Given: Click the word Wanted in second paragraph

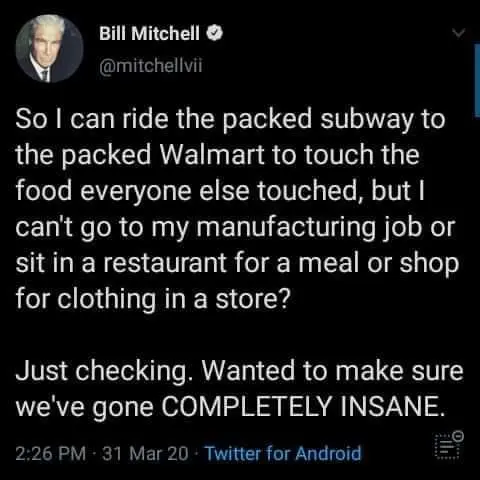Looking at the screenshot, I should pos(248,371).
